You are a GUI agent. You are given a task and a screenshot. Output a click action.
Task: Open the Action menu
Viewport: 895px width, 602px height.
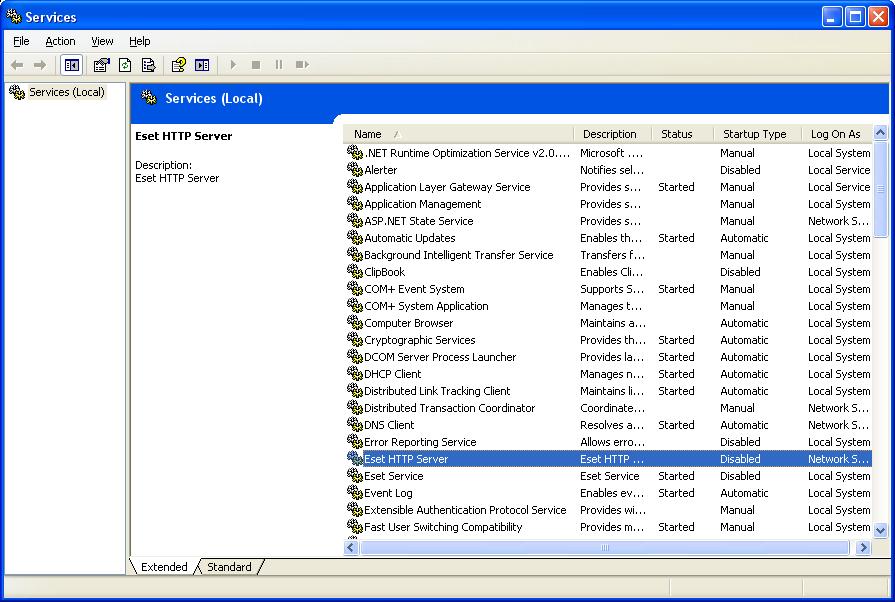point(60,41)
